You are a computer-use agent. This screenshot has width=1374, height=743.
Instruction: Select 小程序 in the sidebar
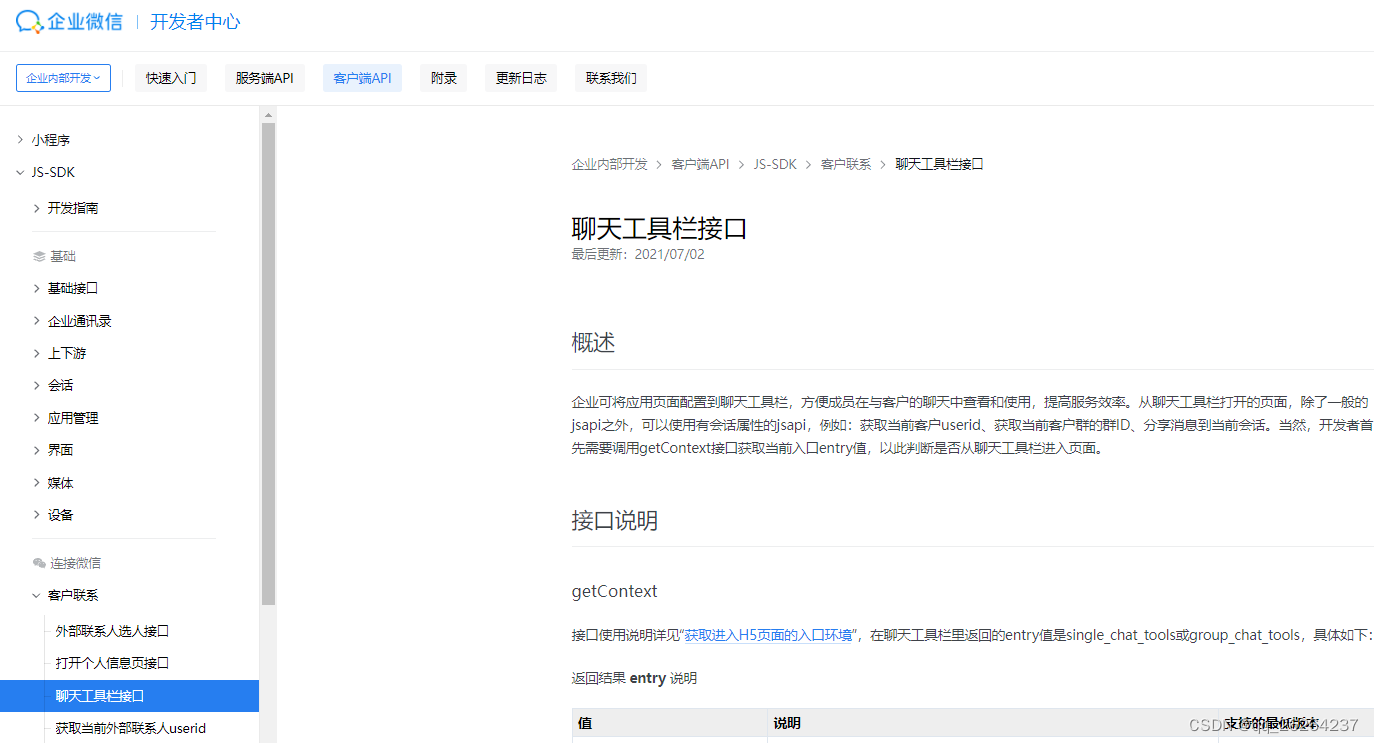(51, 140)
